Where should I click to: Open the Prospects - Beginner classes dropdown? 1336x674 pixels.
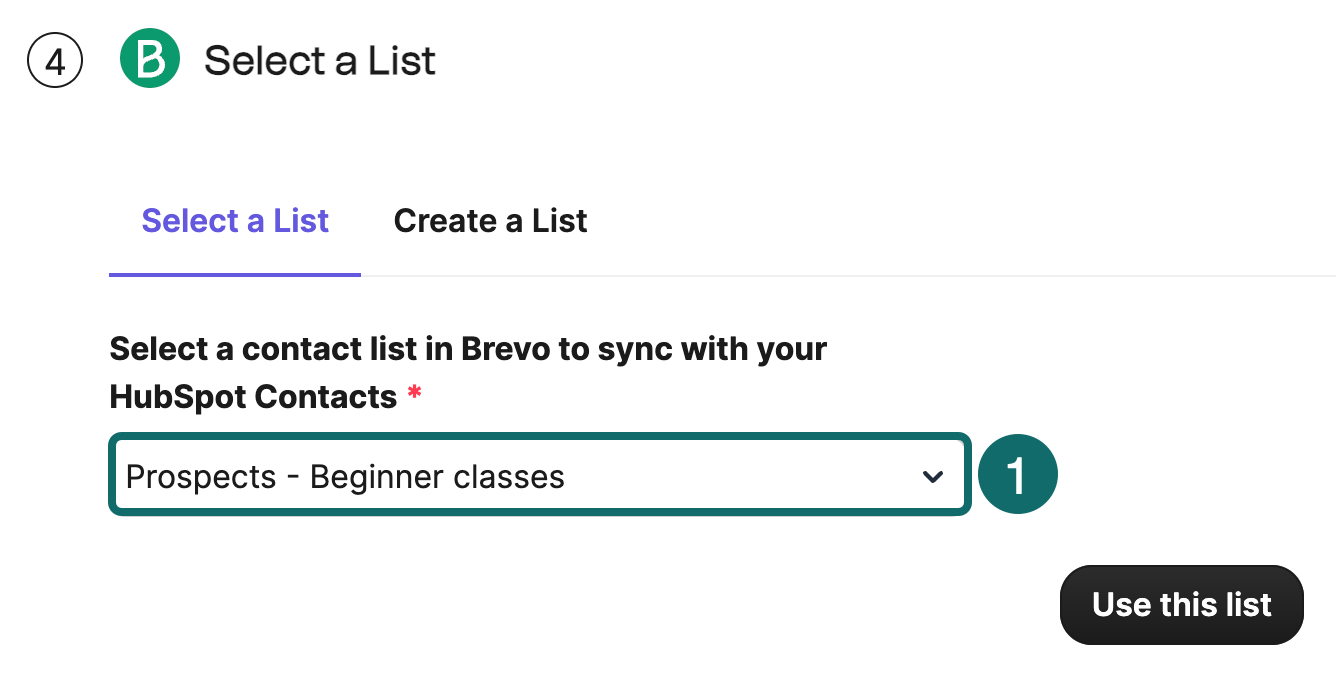point(539,476)
